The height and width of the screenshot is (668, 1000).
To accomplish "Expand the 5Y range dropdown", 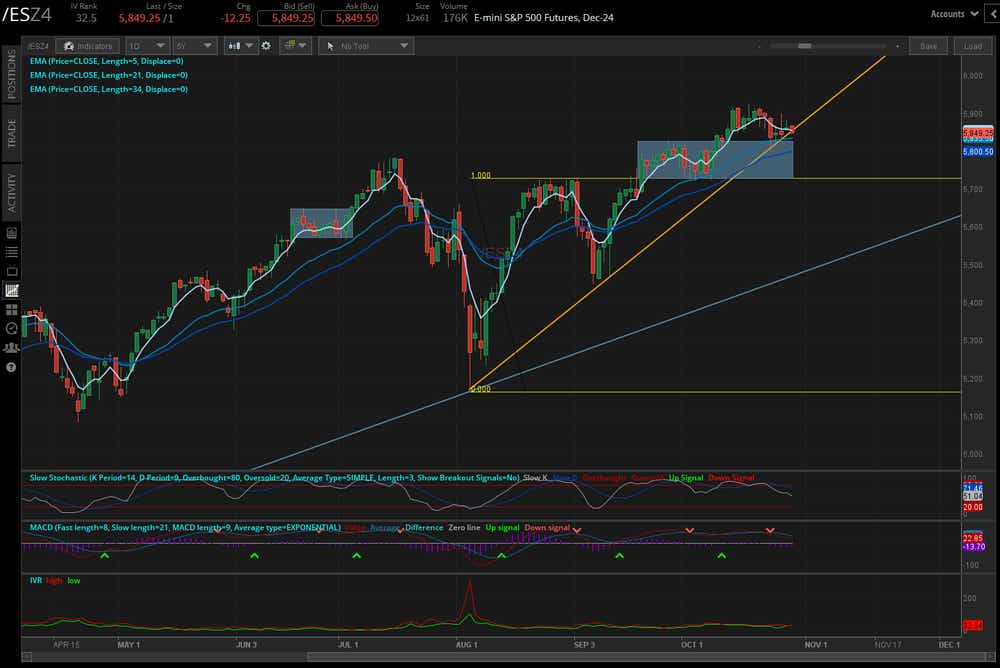I will pos(193,45).
